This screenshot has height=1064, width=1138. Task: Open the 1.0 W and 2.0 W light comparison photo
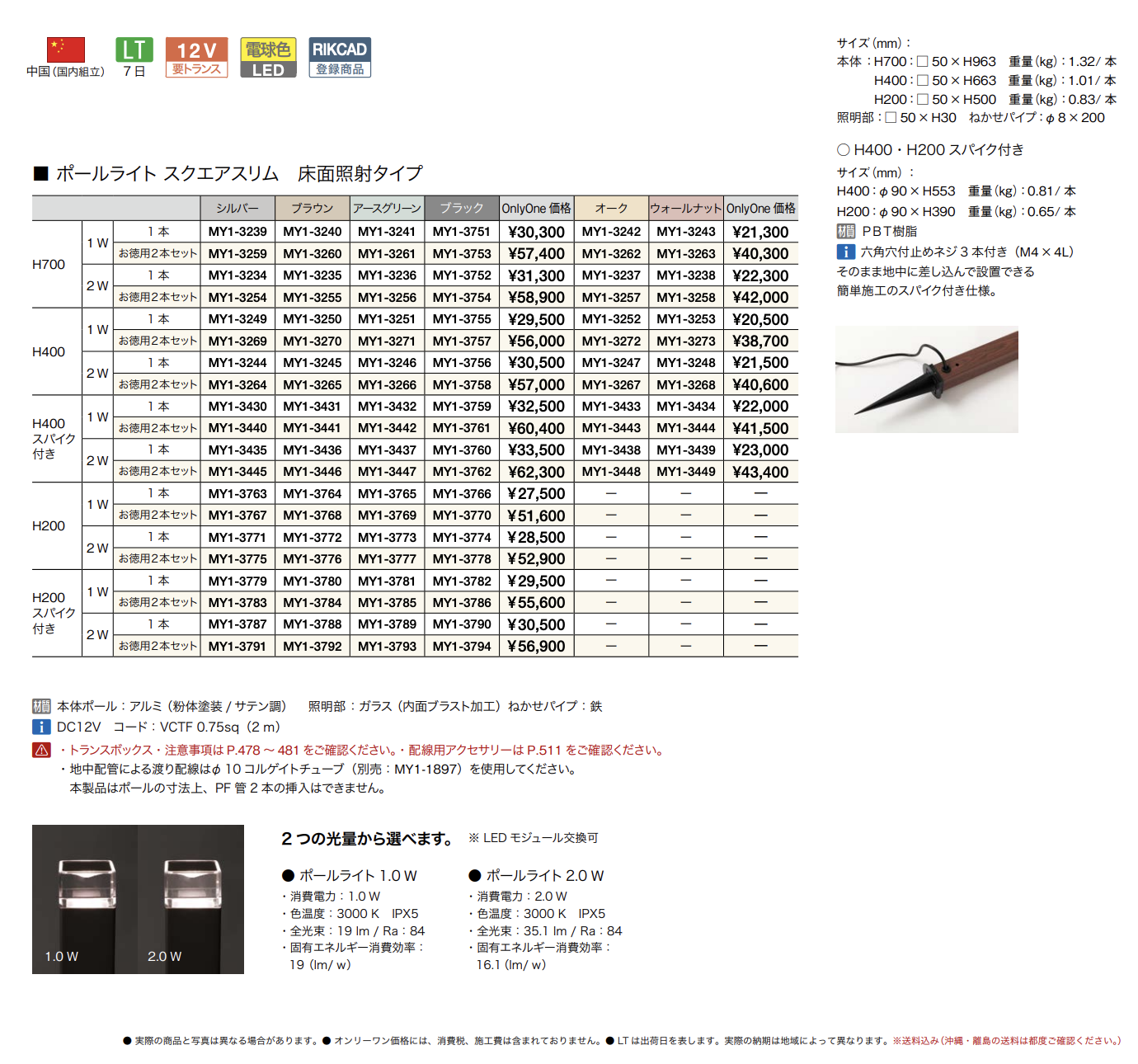(x=138, y=899)
